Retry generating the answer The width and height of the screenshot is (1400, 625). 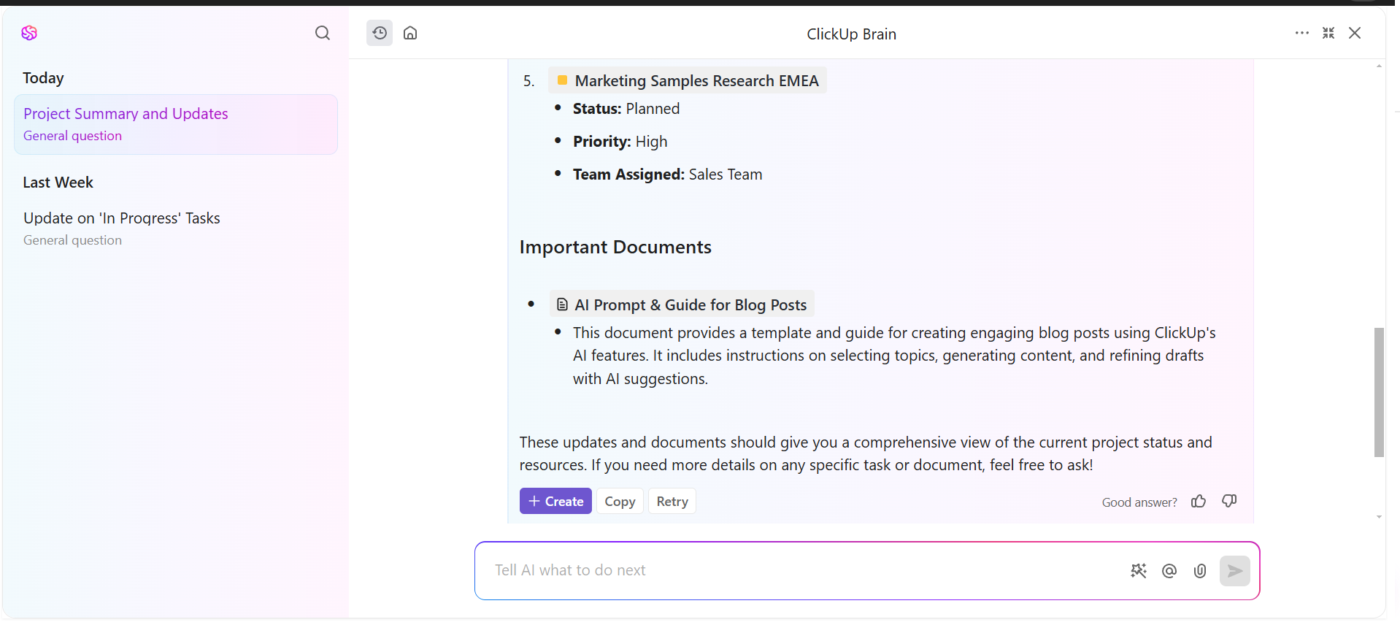[672, 501]
